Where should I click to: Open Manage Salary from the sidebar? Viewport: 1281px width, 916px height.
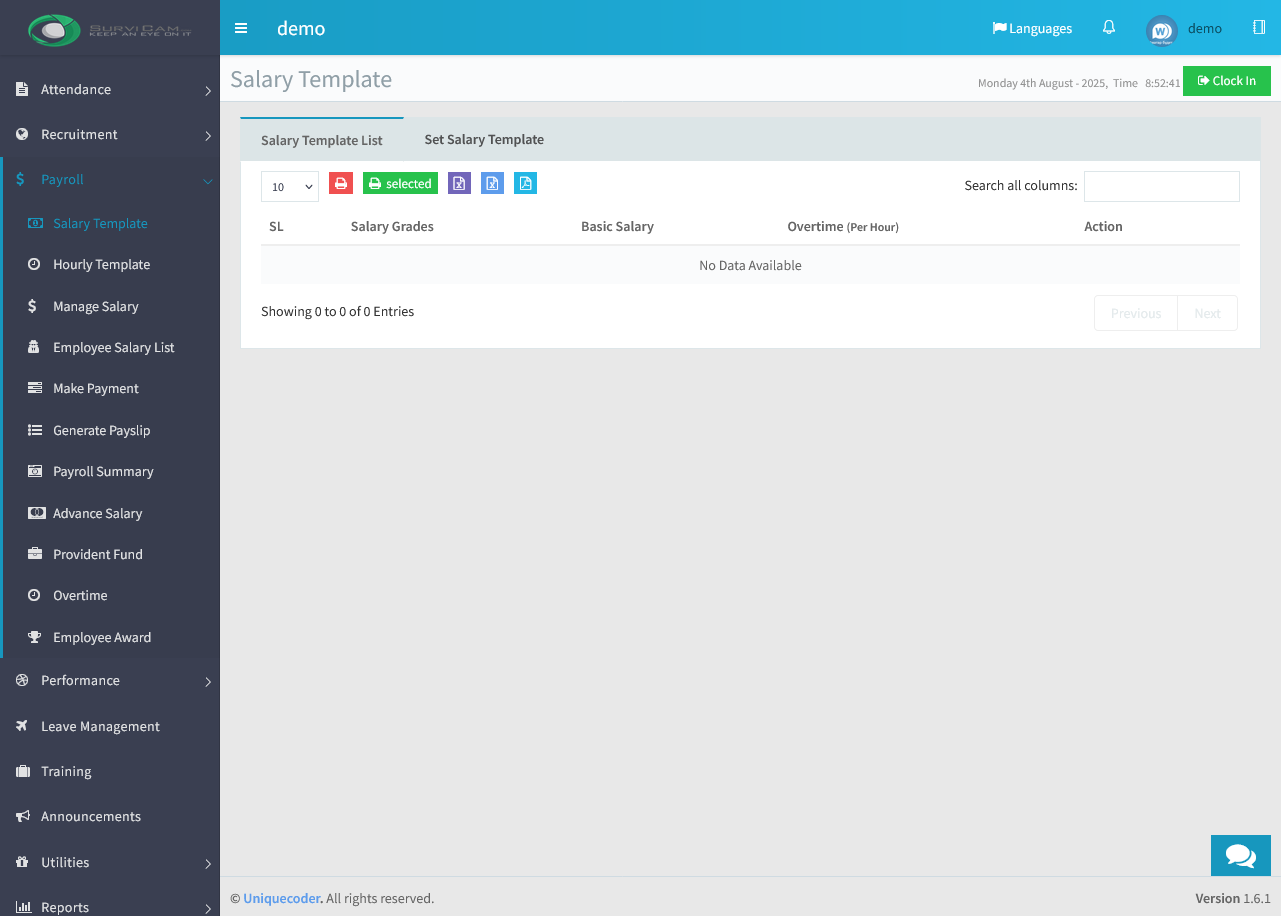click(110, 307)
